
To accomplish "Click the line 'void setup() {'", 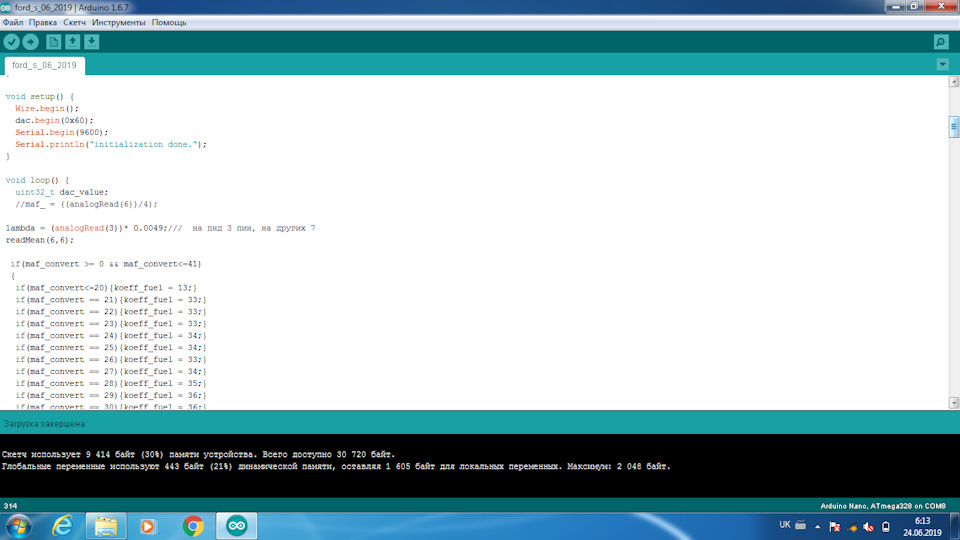I will tap(40, 97).
